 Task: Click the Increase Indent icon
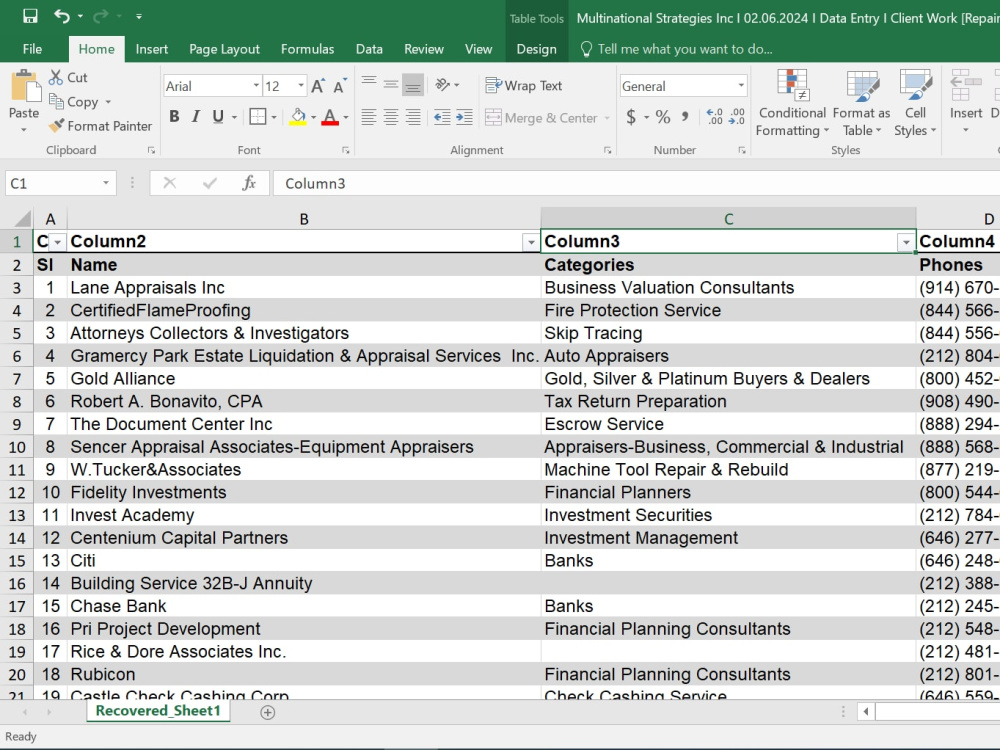[464, 117]
